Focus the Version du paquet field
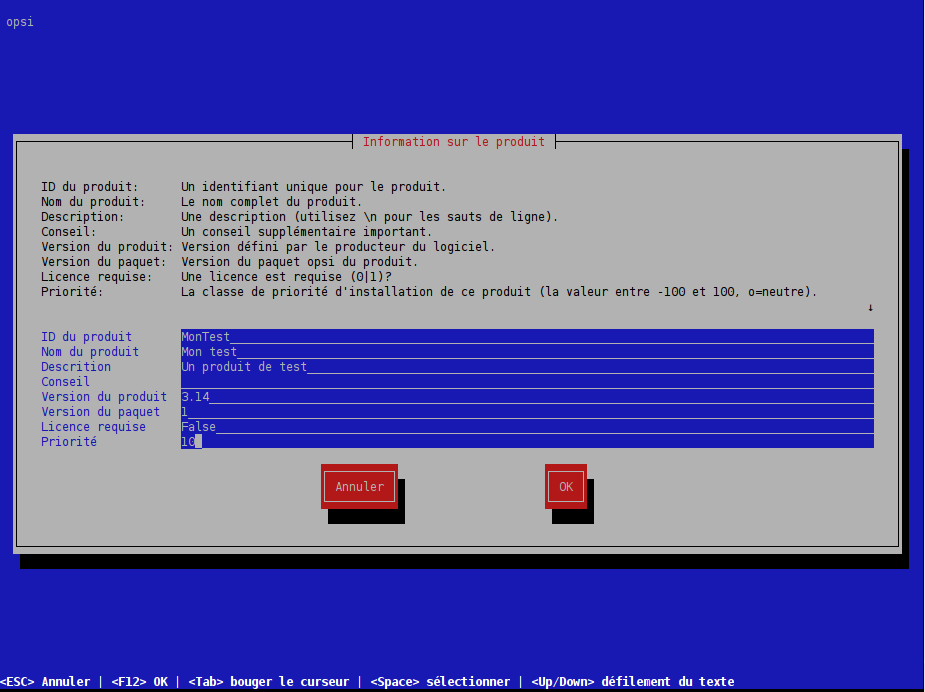Screen dimensions: 925x692 point(527,412)
